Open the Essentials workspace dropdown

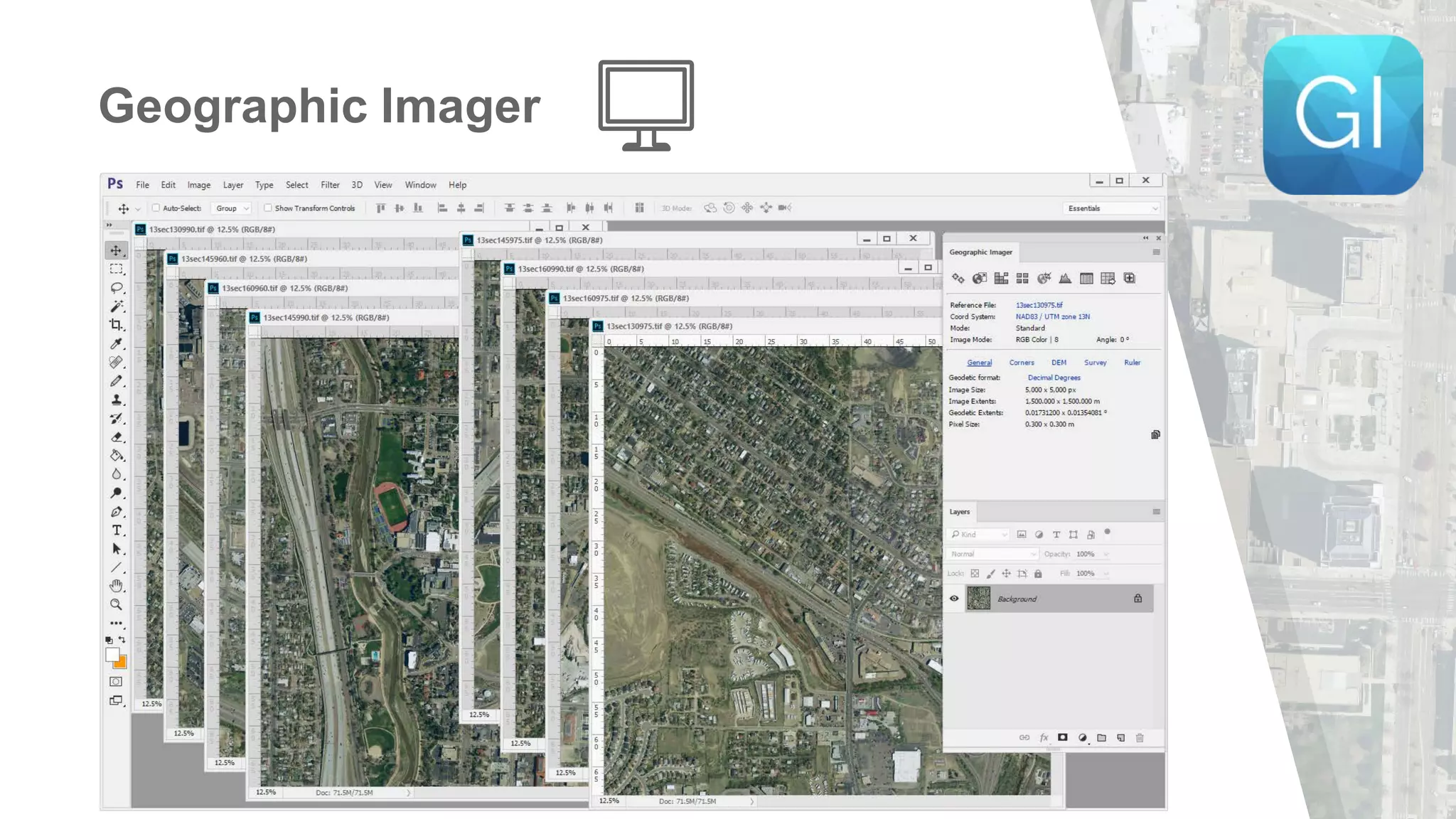coord(1113,208)
